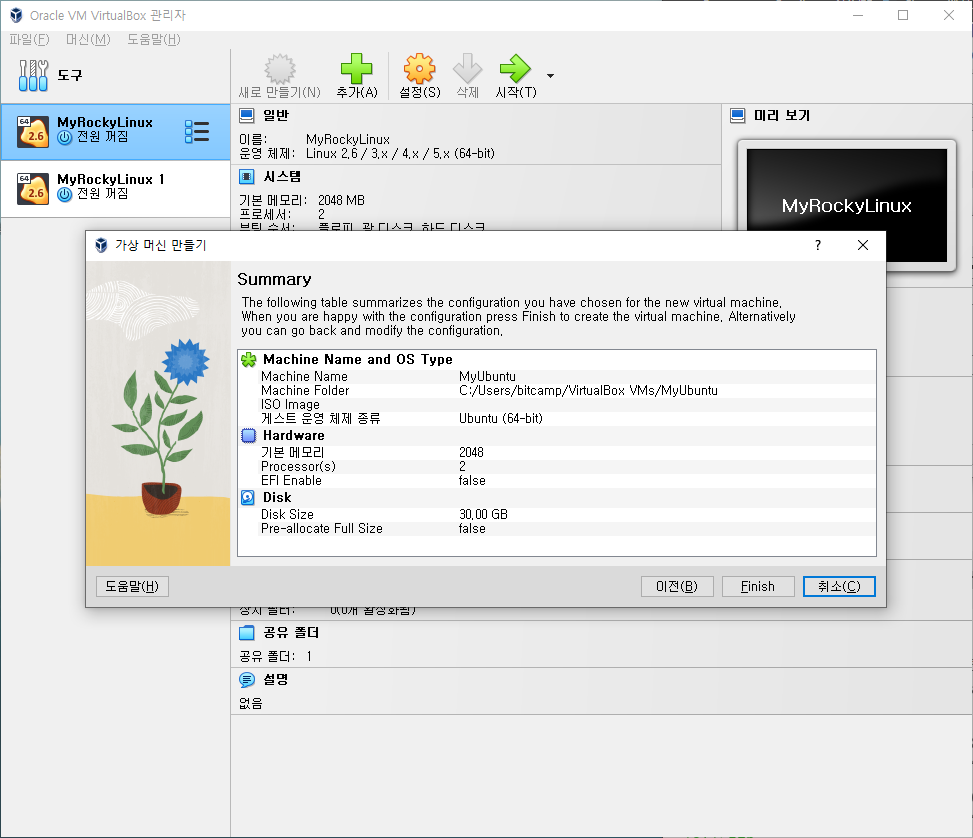Click the Ubuntu (64-bit) OS type value
The width and height of the screenshot is (973, 838).
tap(501, 418)
